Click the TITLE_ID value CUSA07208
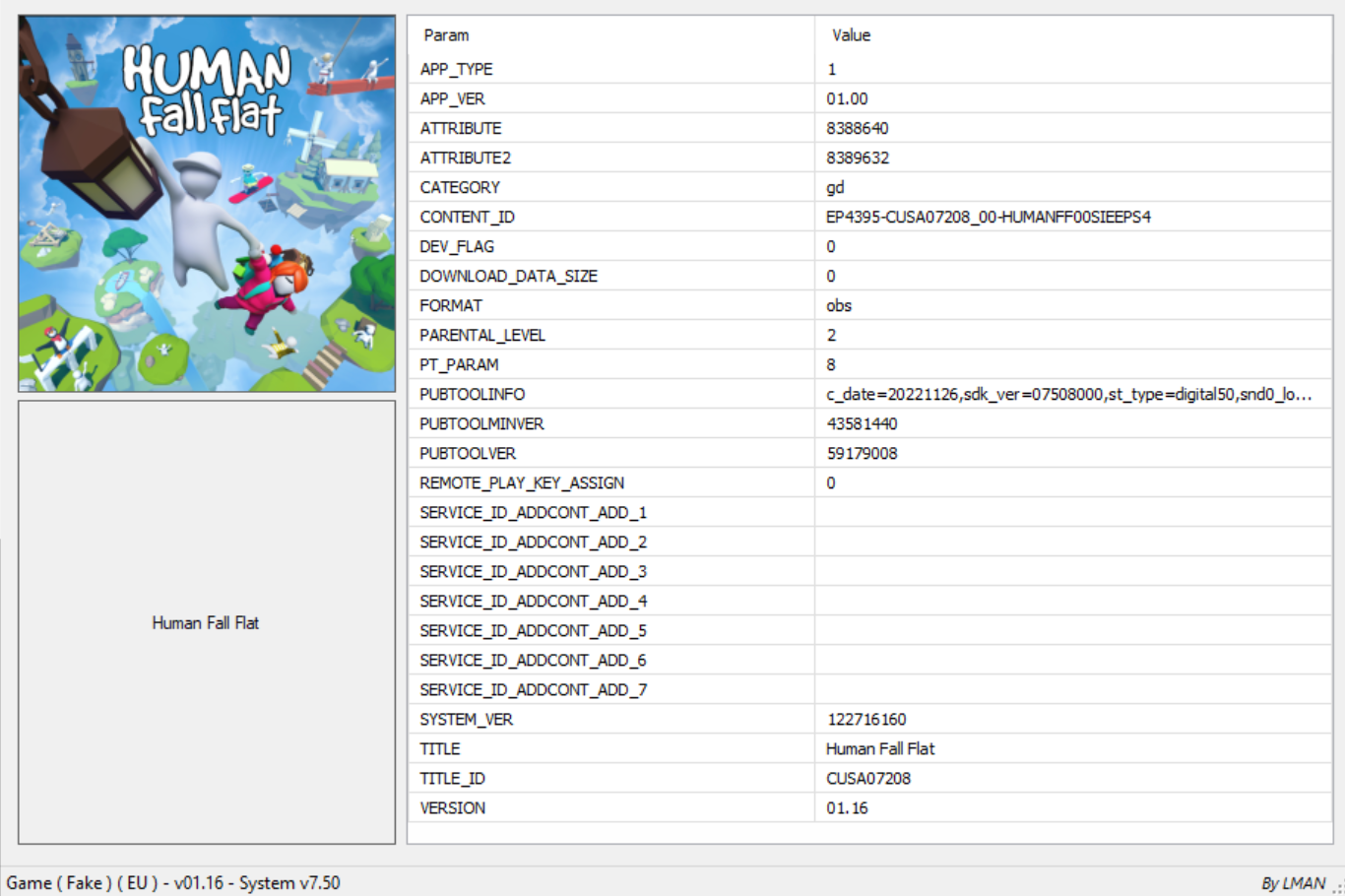 point(868,778)
